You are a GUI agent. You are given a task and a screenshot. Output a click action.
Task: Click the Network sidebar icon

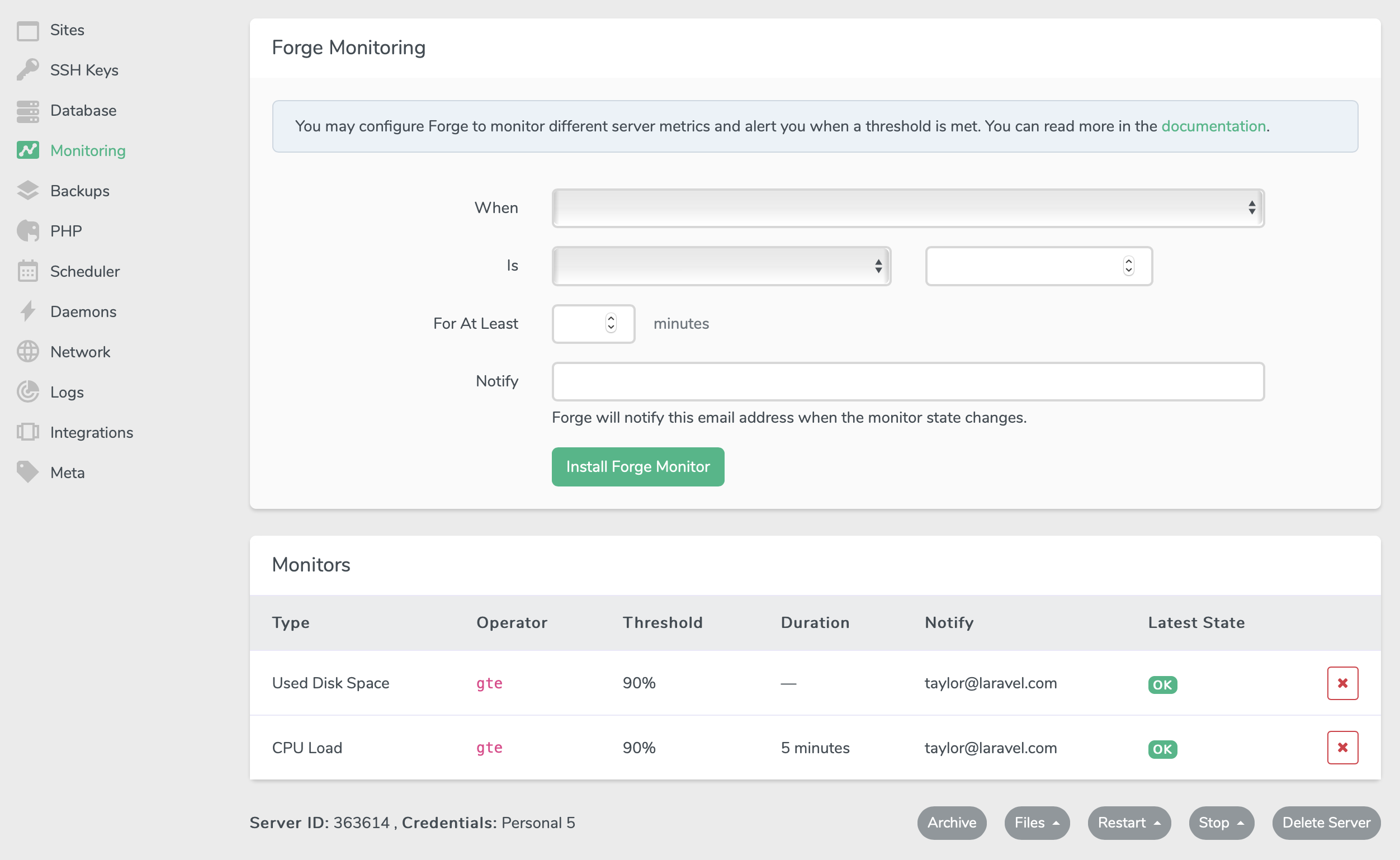28,351
